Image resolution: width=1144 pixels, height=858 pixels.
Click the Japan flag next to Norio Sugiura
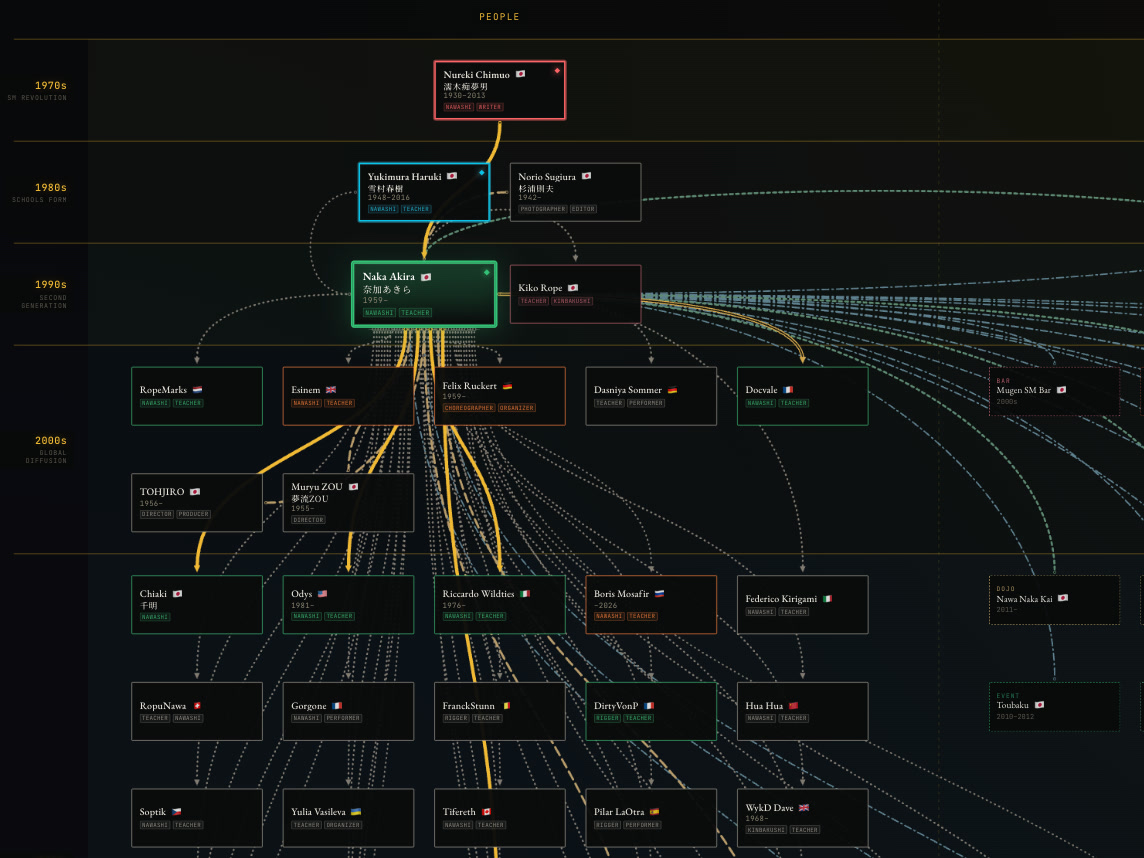click(x=586, y=177)
